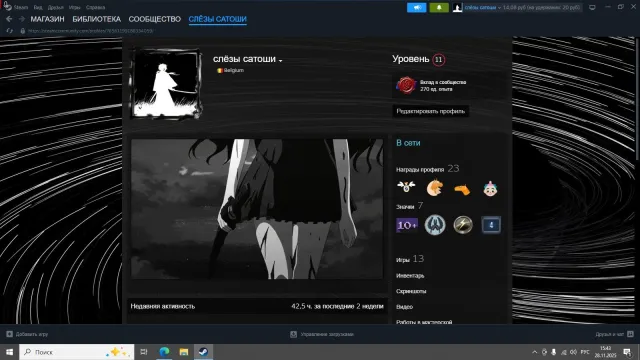Switch to the БИБЛИОТЕКА tab
640x360 pixels.
pos(97,19)
